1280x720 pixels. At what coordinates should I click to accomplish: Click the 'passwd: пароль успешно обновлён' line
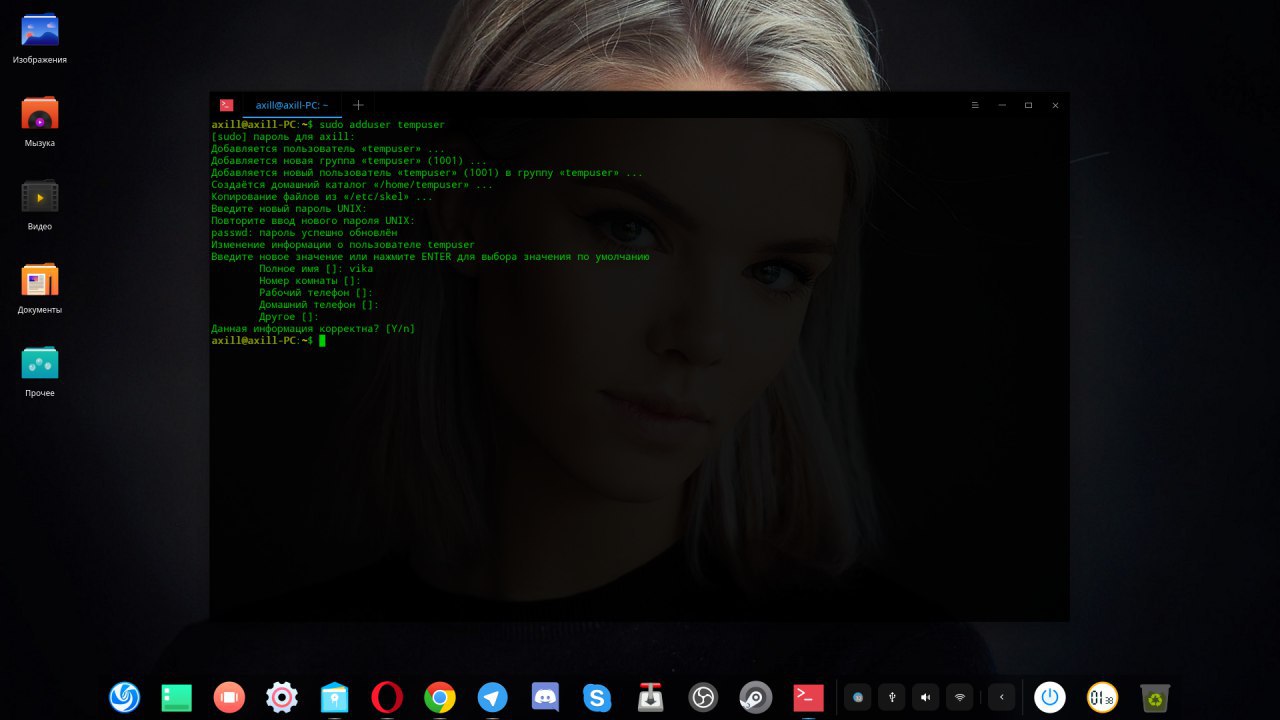click(x=304, y=233)
